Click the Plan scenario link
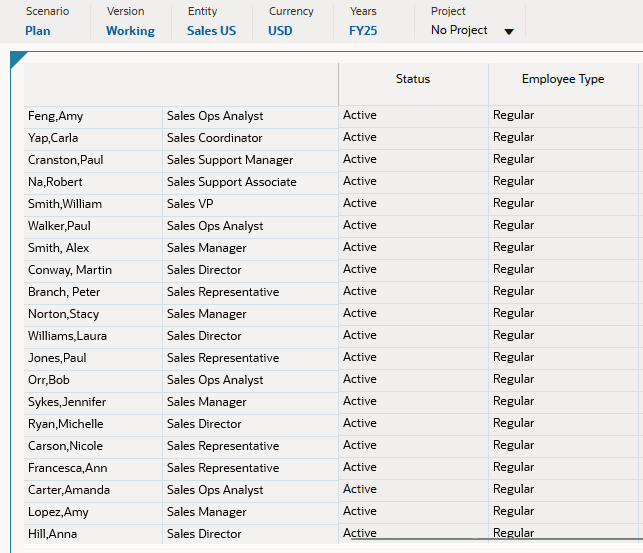Screen dimensions: 643x553 point(38,31)
